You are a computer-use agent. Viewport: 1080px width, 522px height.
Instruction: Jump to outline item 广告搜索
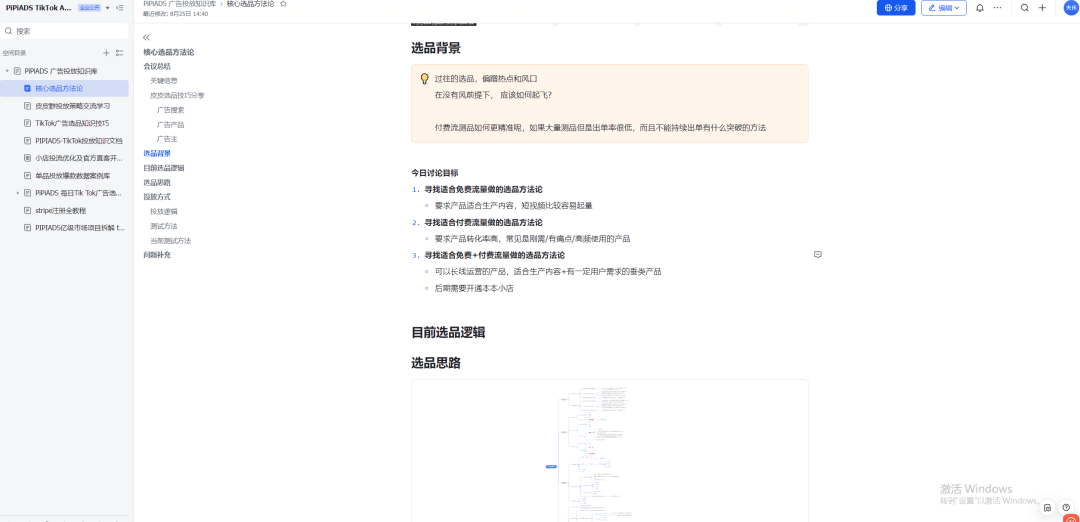coord(170,109)
